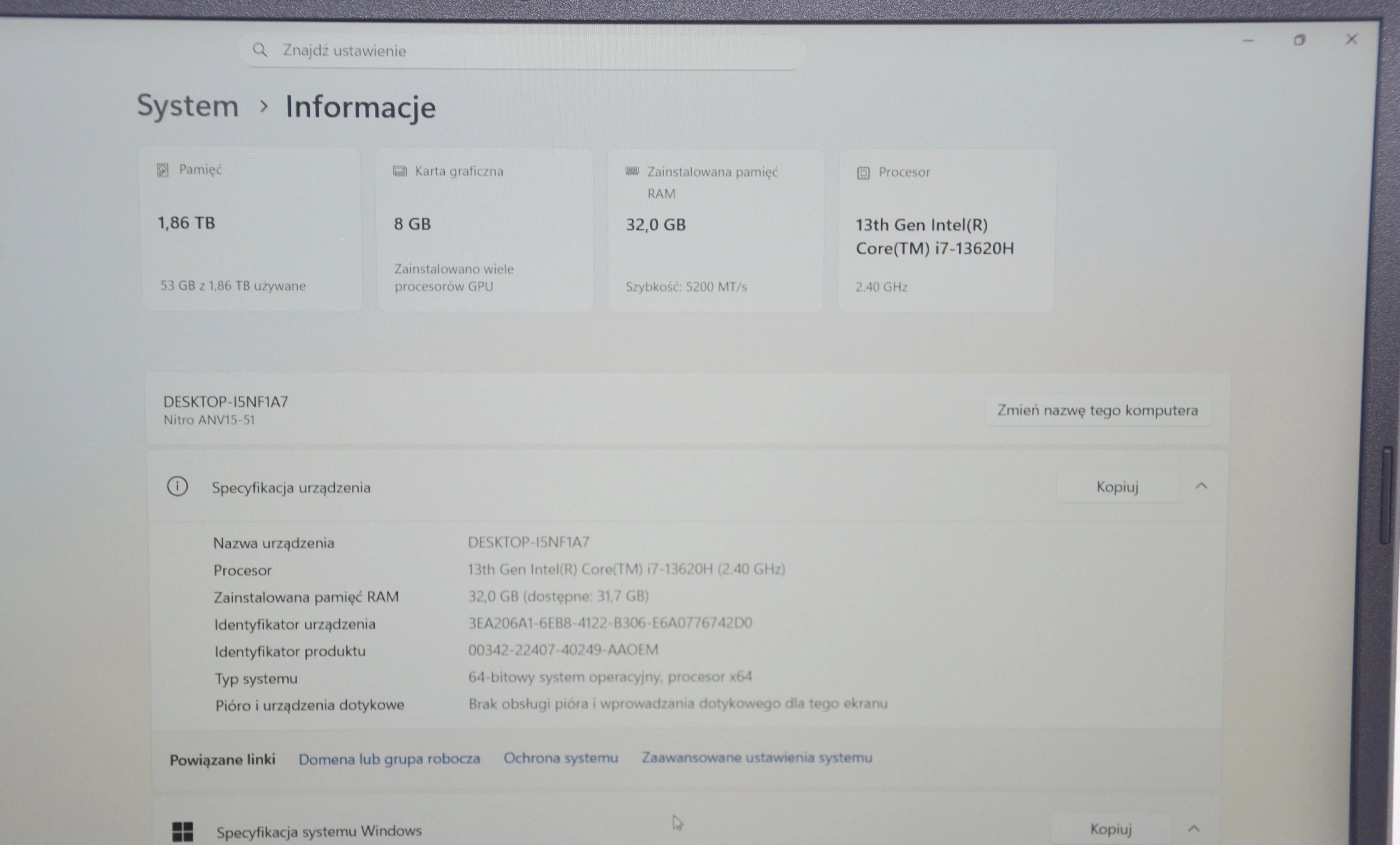Go back to System breadcrumb
Screen dimensions: 1400x845
coord(188,106)
